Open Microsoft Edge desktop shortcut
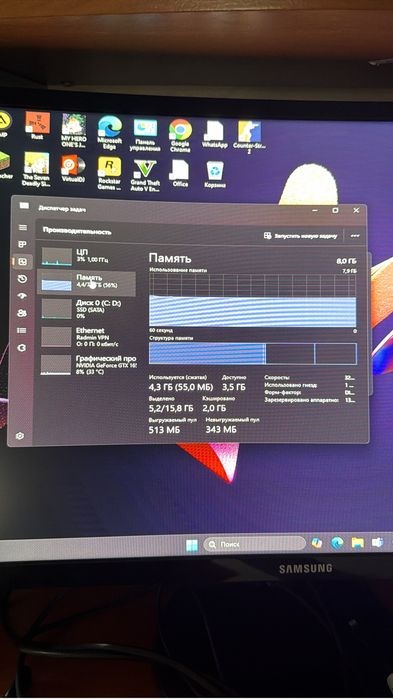 tap(110, 132)
